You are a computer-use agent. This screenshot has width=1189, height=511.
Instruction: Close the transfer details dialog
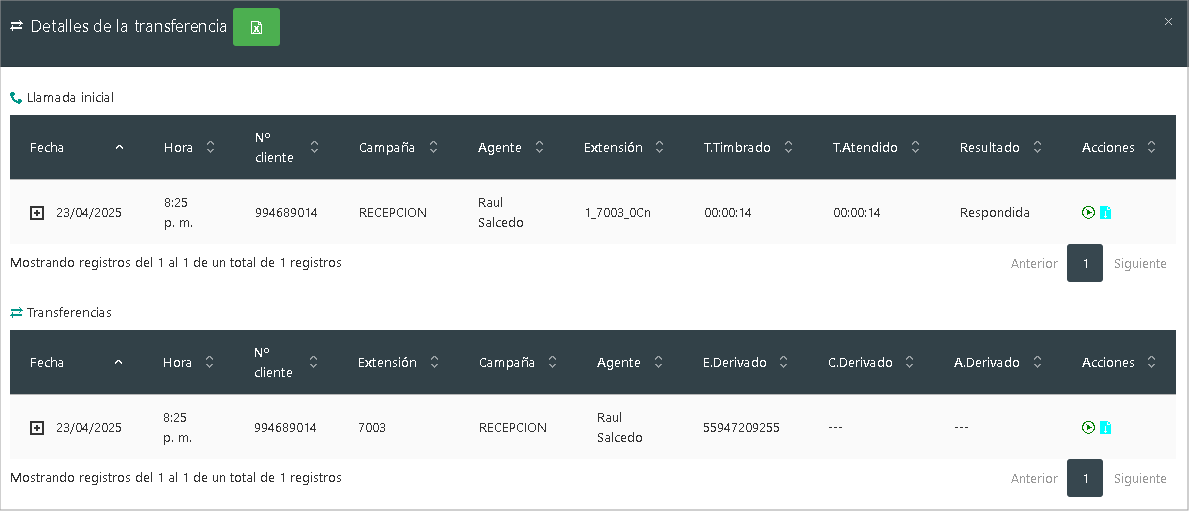pyautogui.click(x=1168, y=21)
